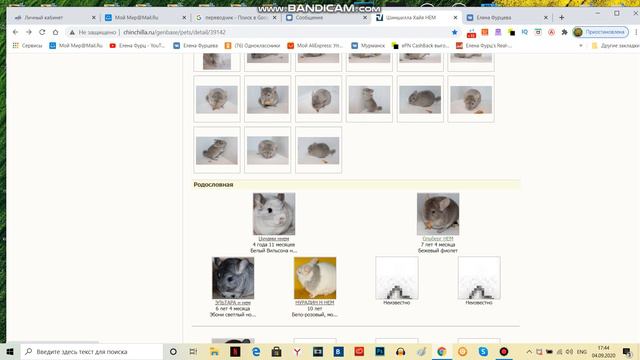Image resolution: width=640 pixels, height=360 pixels.
Task: Click the Не защищено security warning
Action: (94, 32)
